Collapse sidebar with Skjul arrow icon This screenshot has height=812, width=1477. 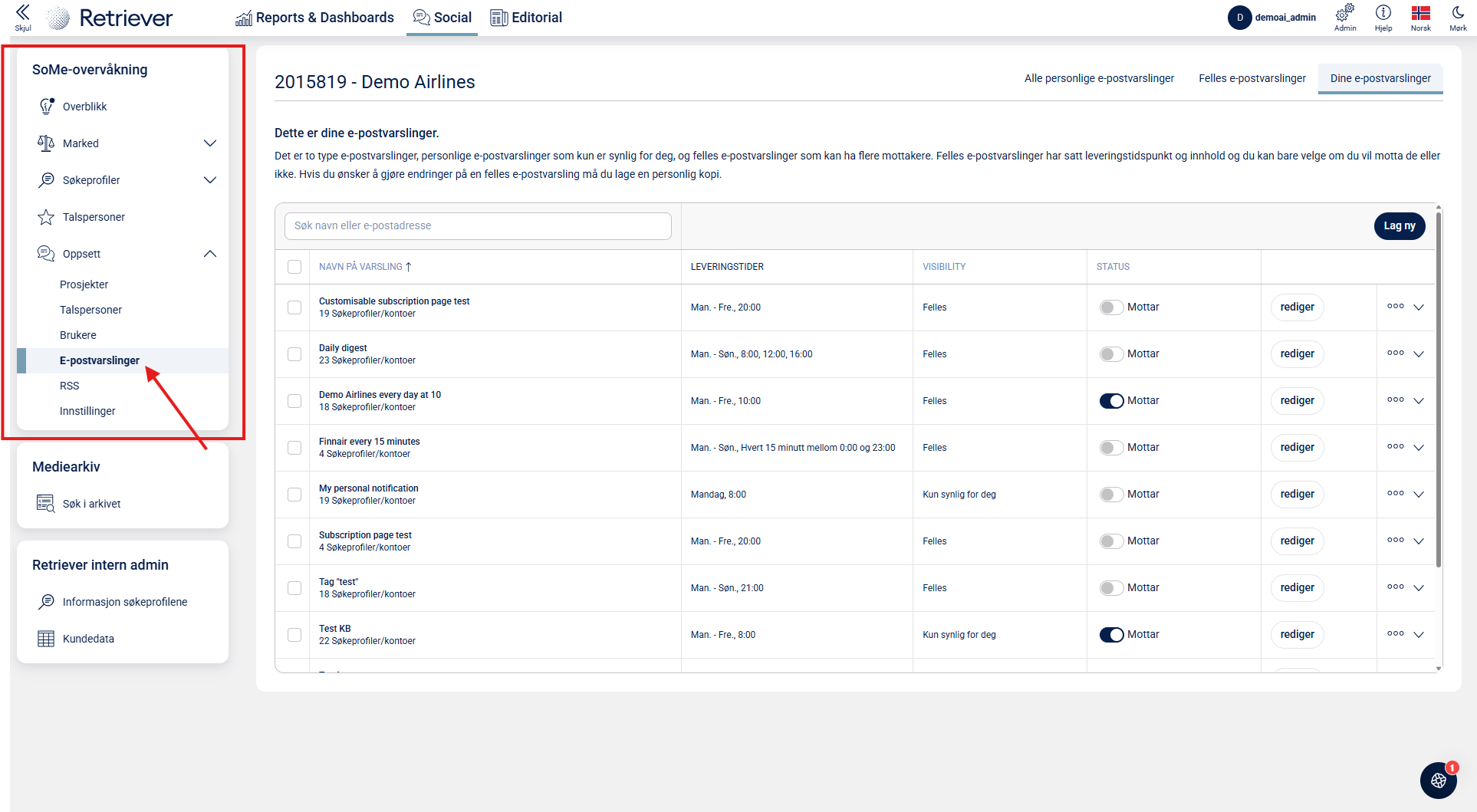click(23, 13)
